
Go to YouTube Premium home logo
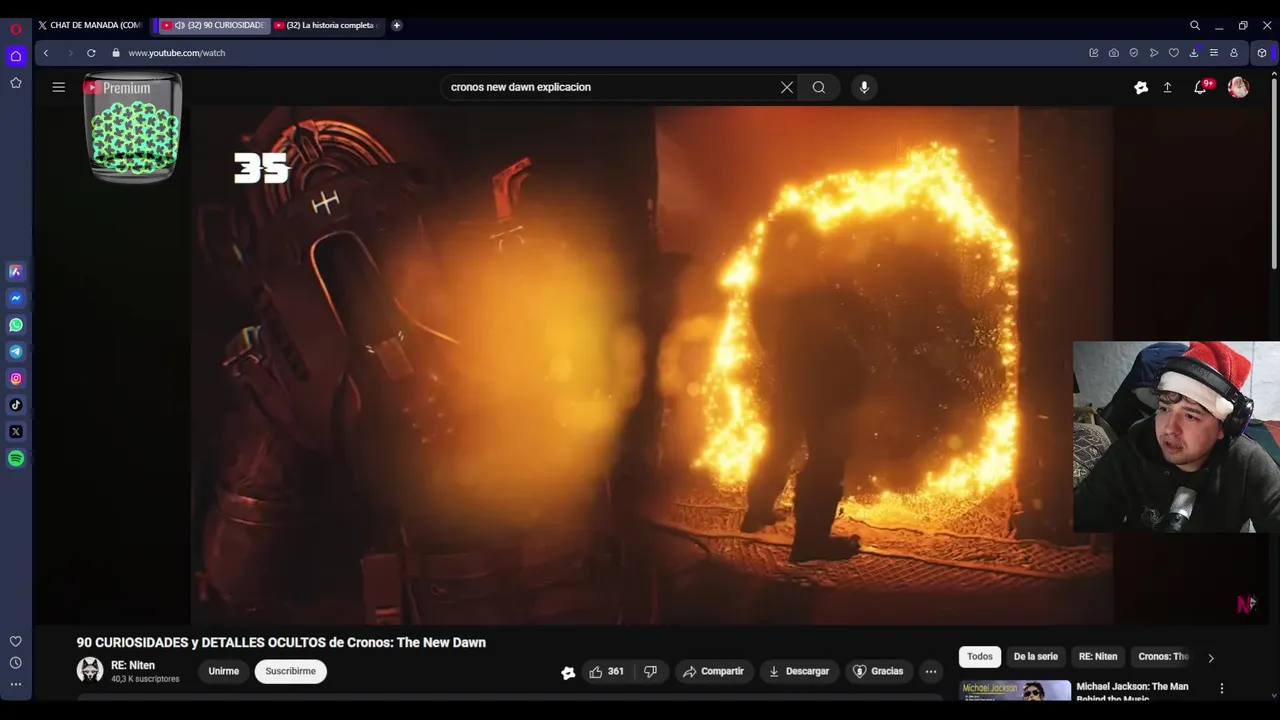(117, 88)
